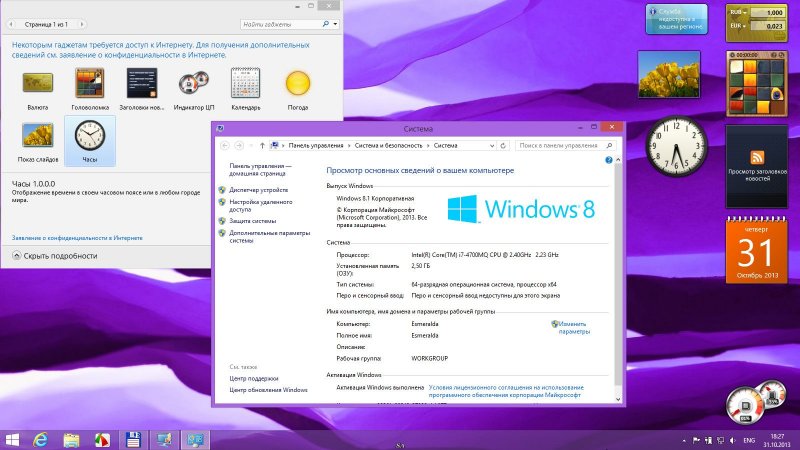The width and height of the screenshot is (800, 450).
Task: Click Панель управления in the breadcrumb
Action: click(316, 145)
